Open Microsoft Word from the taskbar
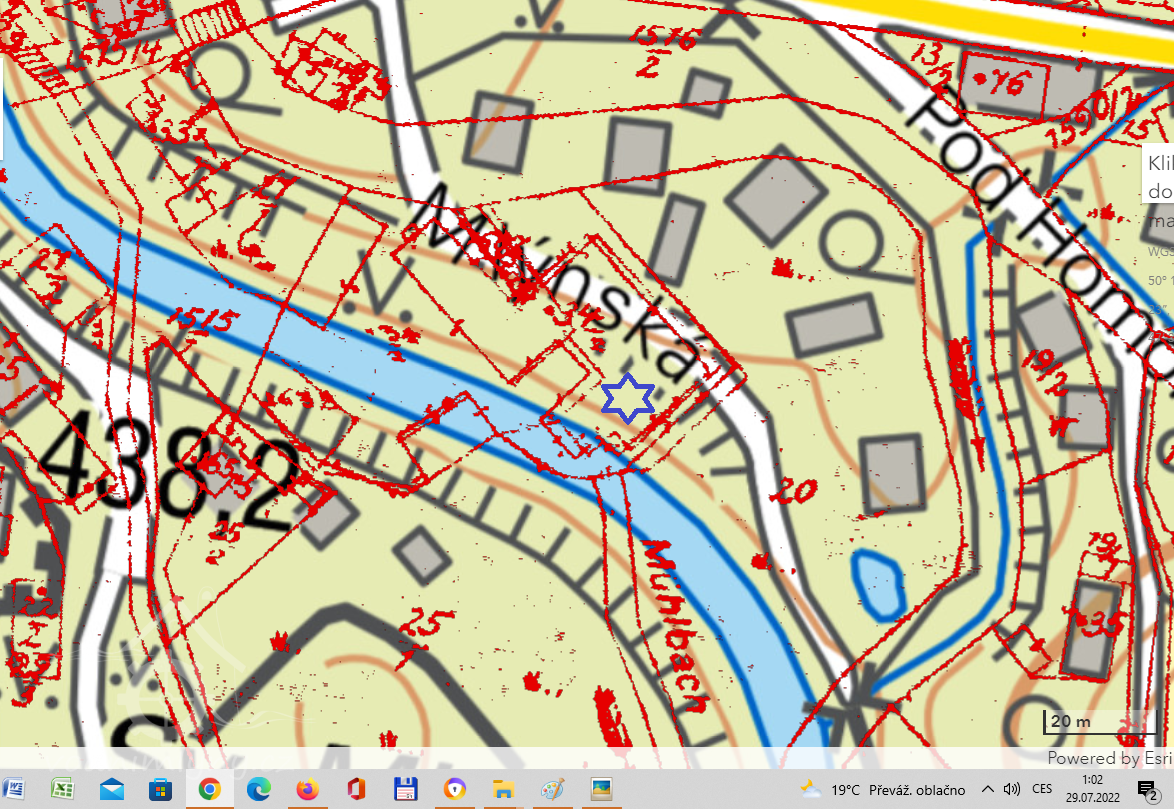Image resolution: width=1174 pixels, height=809 pixels. (x=14, y=789)
